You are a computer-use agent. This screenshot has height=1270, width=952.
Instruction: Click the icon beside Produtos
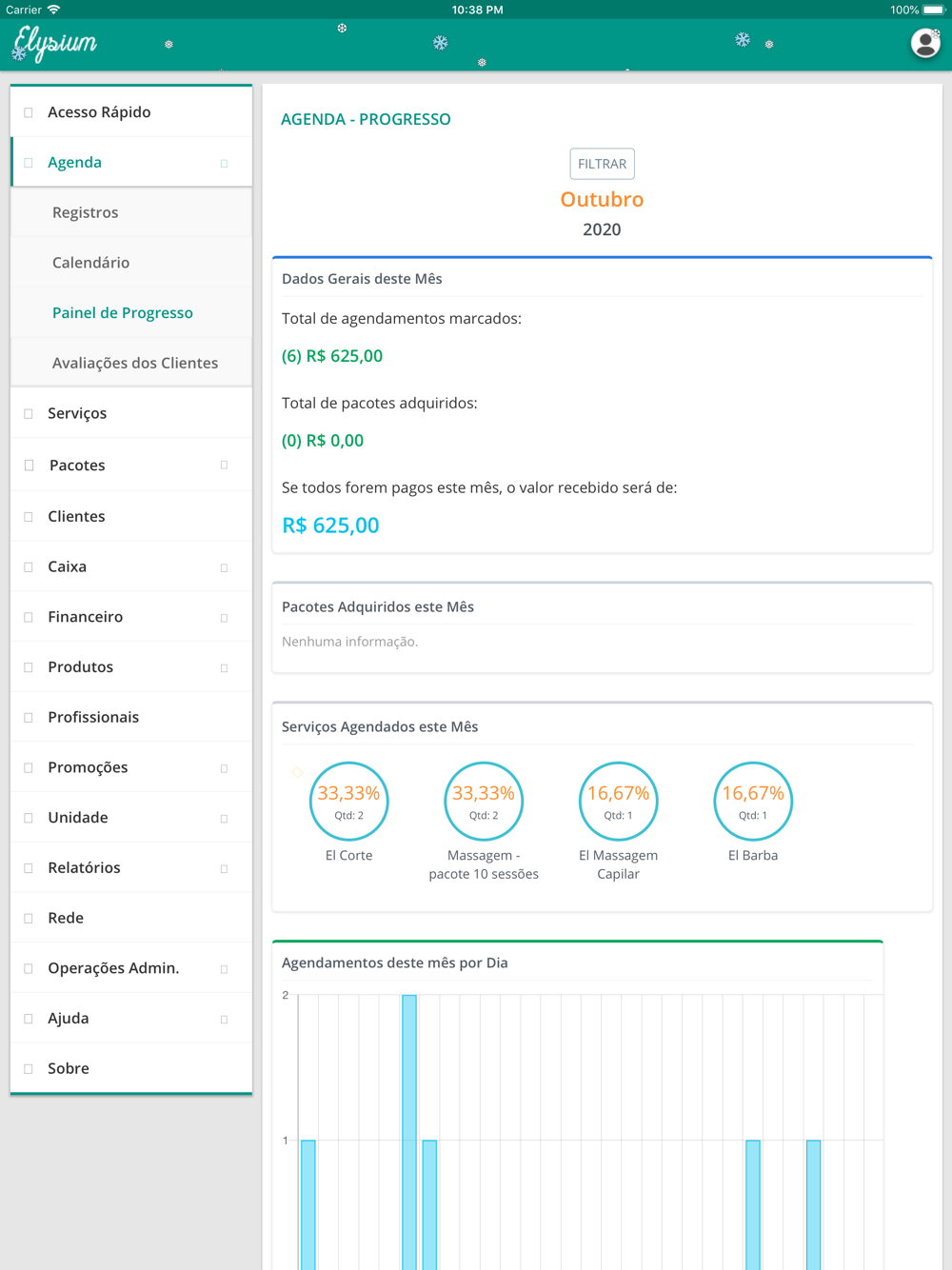(29, 667)
